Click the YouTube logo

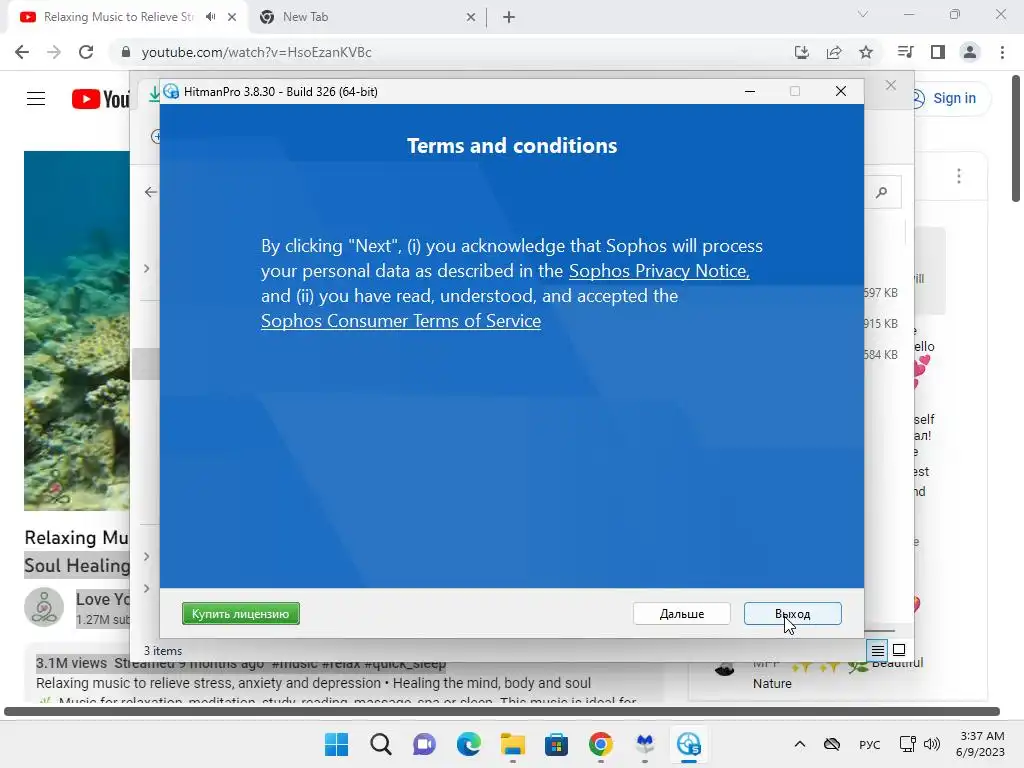101,99
